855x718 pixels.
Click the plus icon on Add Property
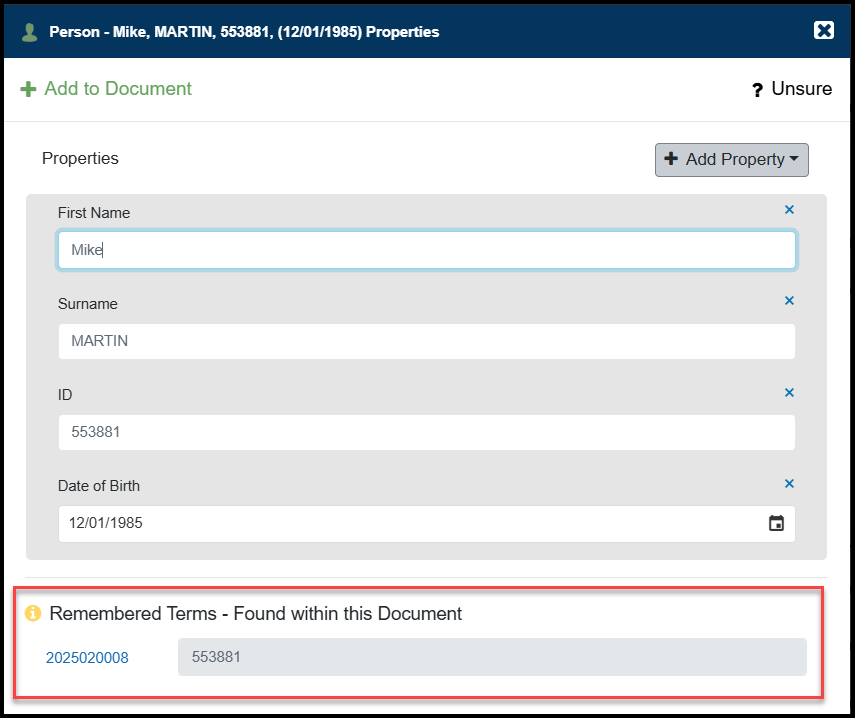tap(671, 159)
